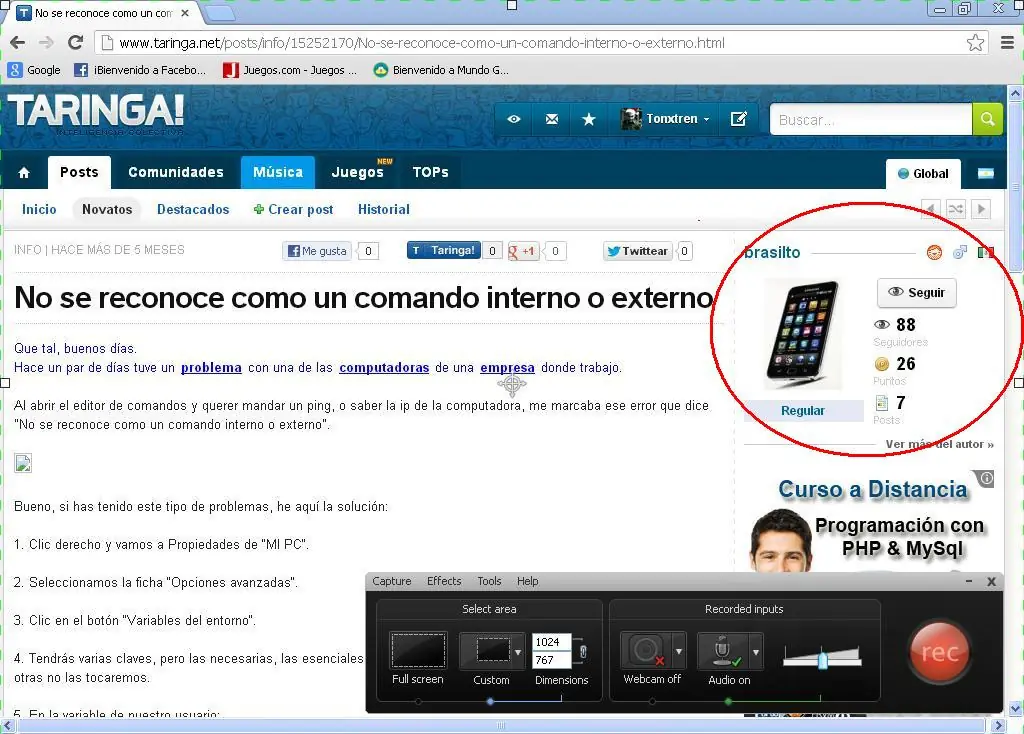Go to Taringa home icon
1024x734 pixels.
tap(24, 172)
